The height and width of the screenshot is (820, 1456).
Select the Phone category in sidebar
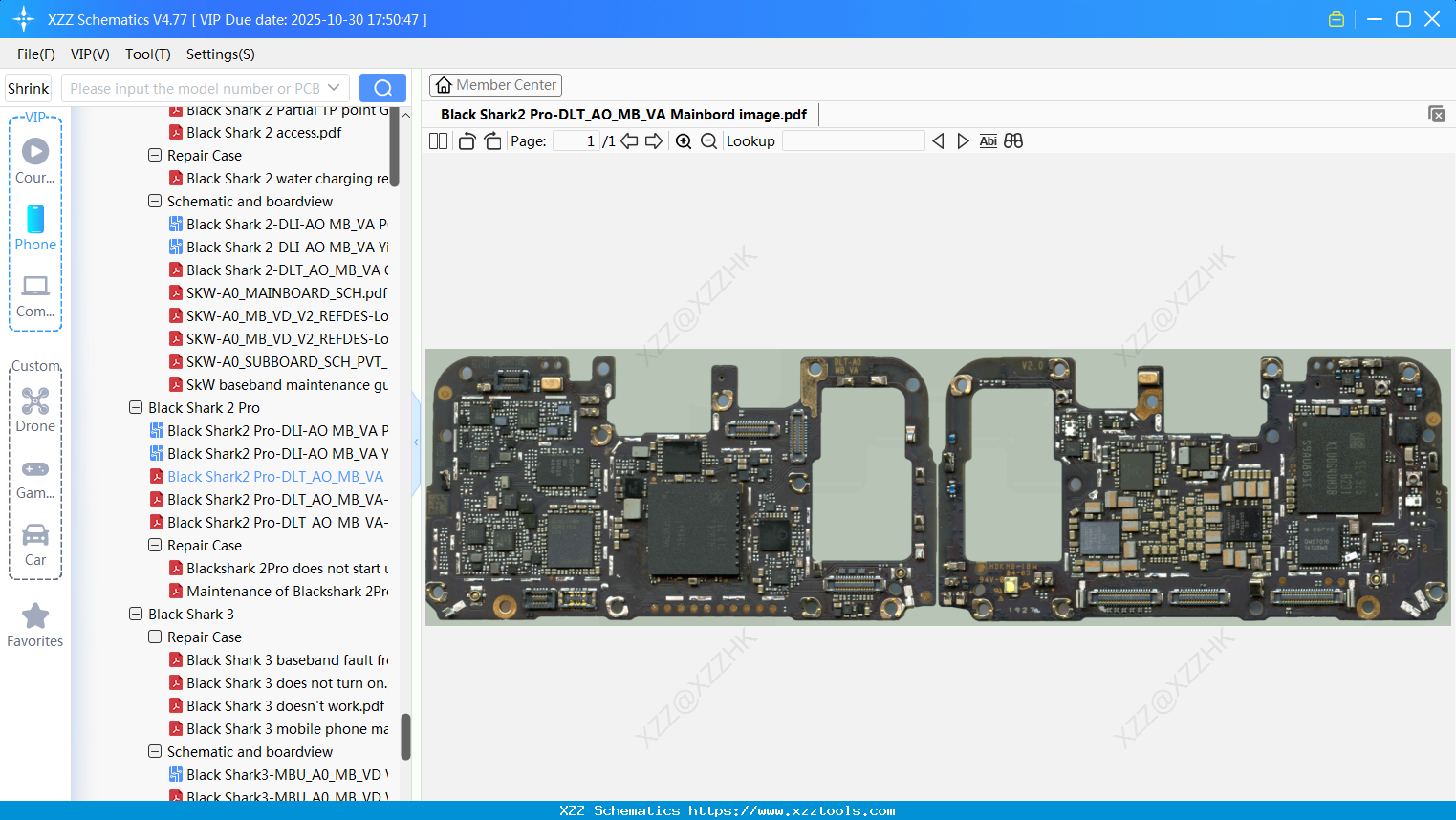[x=35, y=229]
